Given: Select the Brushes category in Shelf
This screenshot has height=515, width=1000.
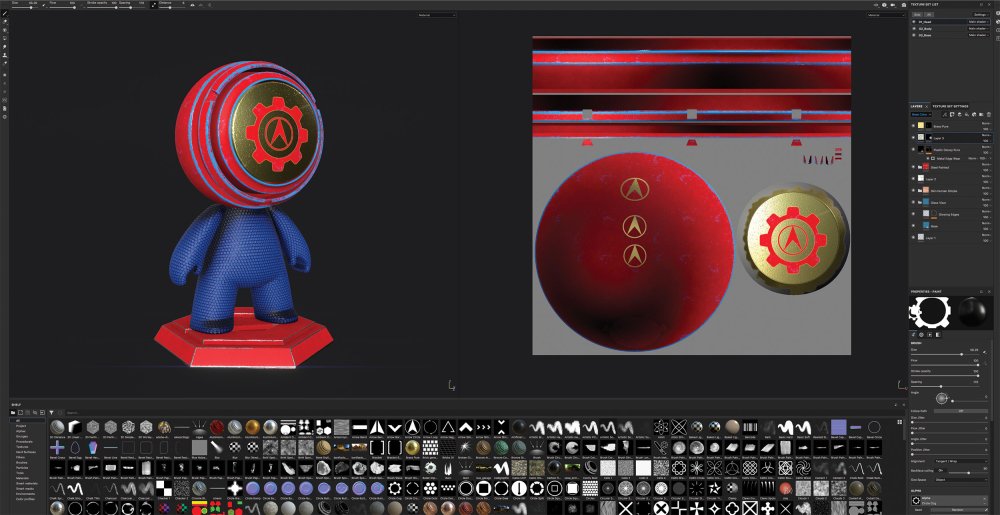Looking at the screenshot, I should tap(22, 463).
